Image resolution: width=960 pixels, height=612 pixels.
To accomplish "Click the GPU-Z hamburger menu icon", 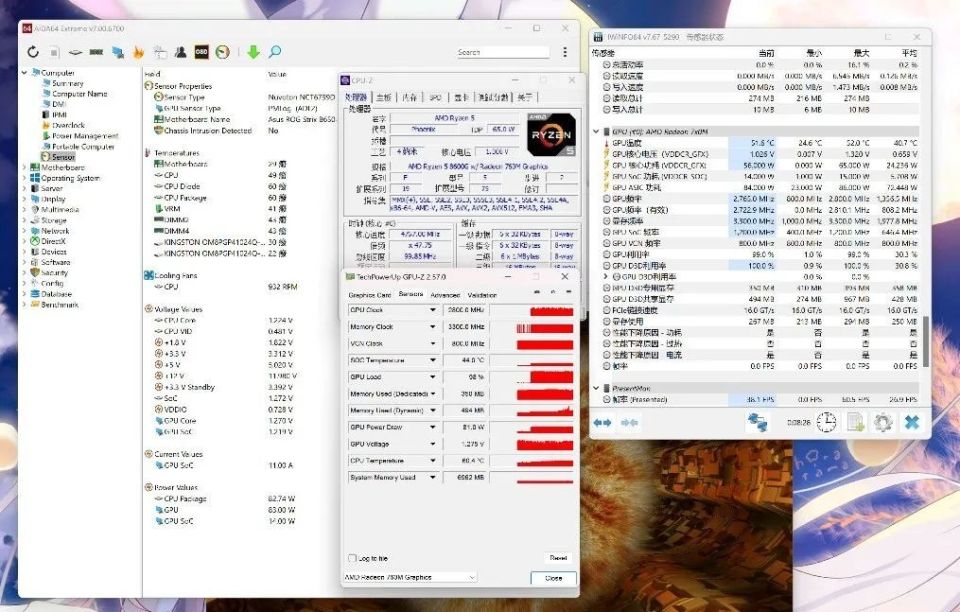I will (568, 292).
